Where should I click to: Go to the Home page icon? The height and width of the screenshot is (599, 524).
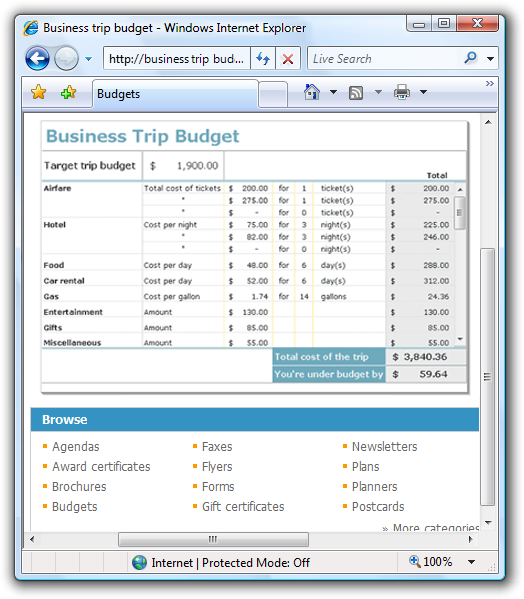click(312, 92)
